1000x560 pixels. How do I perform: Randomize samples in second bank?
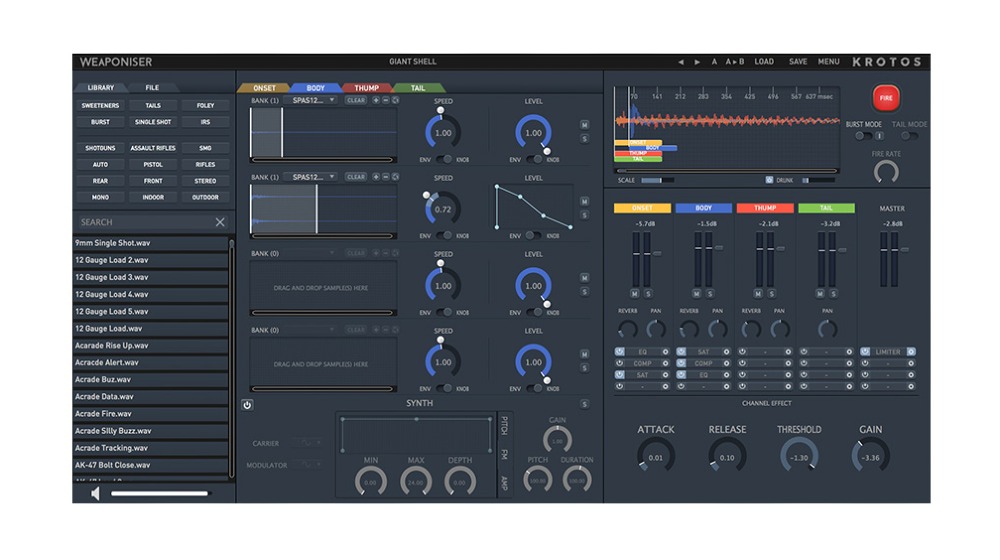(395, 177)
